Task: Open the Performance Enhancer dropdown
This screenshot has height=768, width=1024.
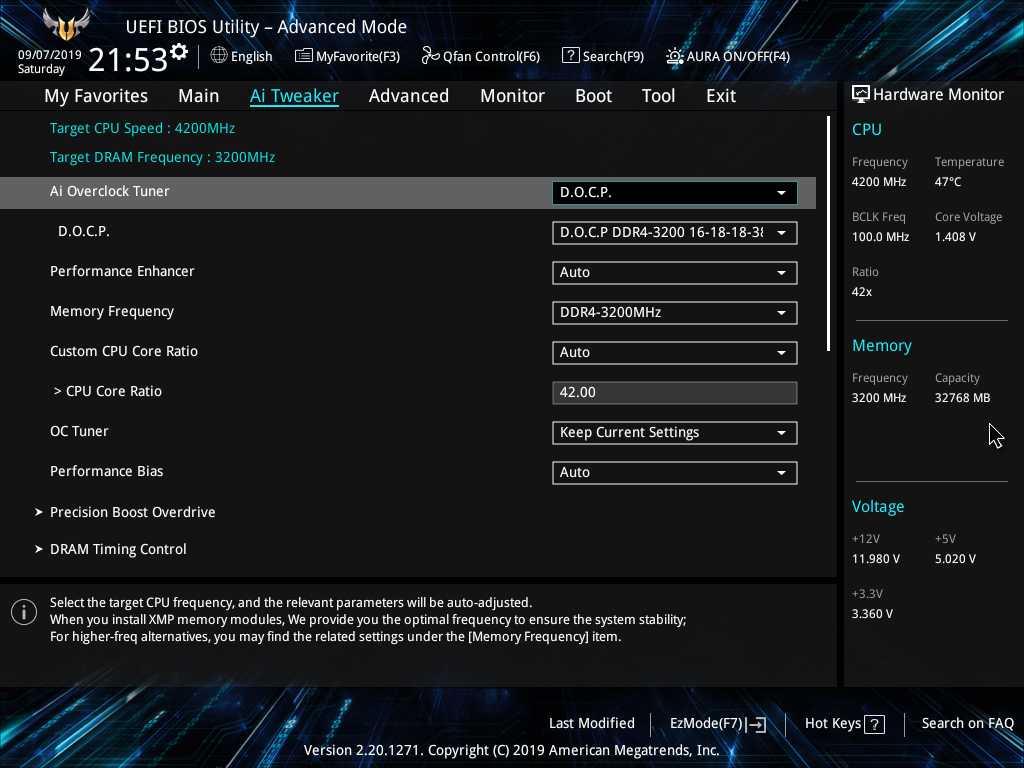Action: pyautogui.click(x=675, y=272)
